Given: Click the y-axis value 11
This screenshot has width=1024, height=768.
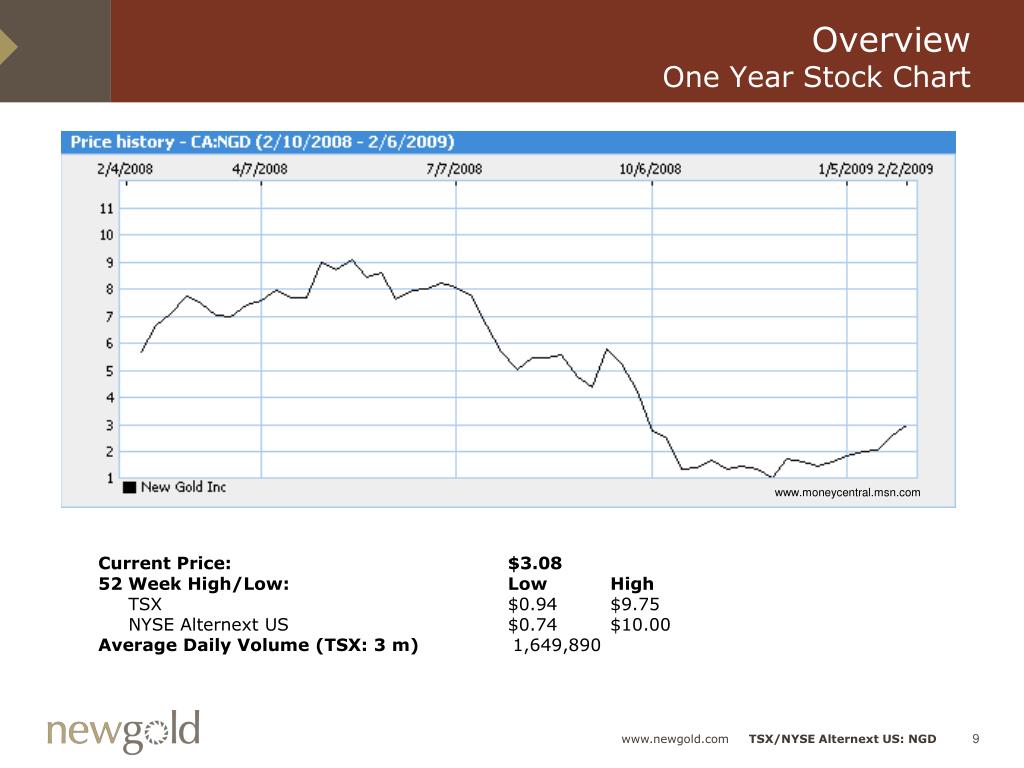Looking at the screenshot, I should click(106, 208).
